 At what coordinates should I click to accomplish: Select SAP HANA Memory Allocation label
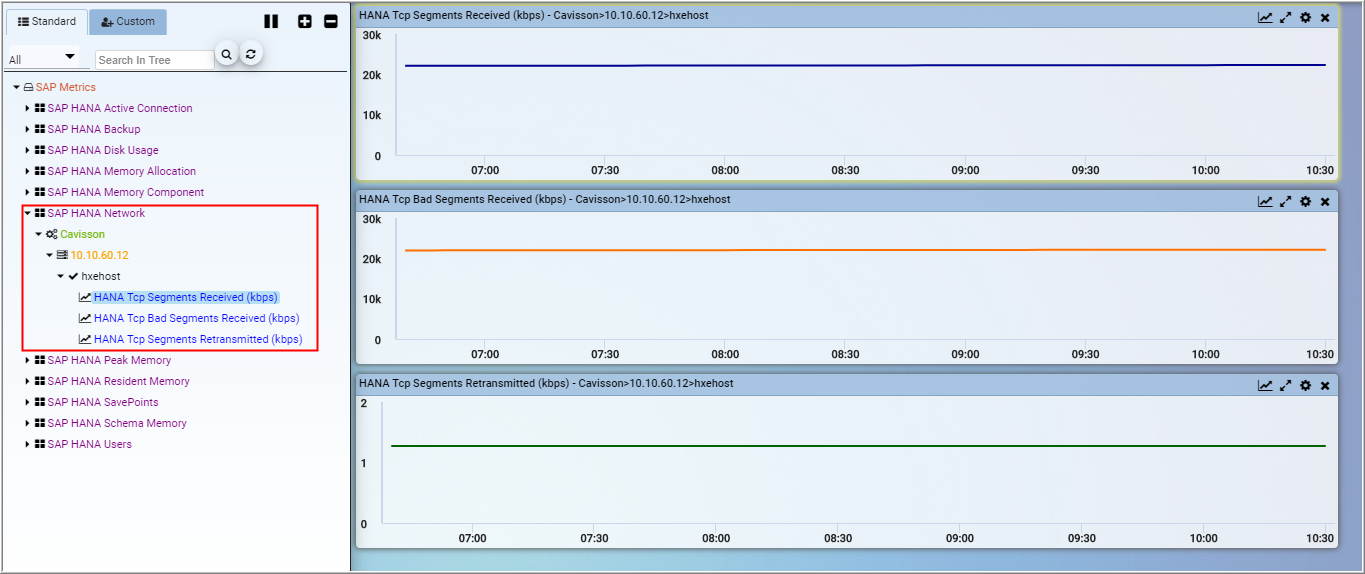[122, 171]
